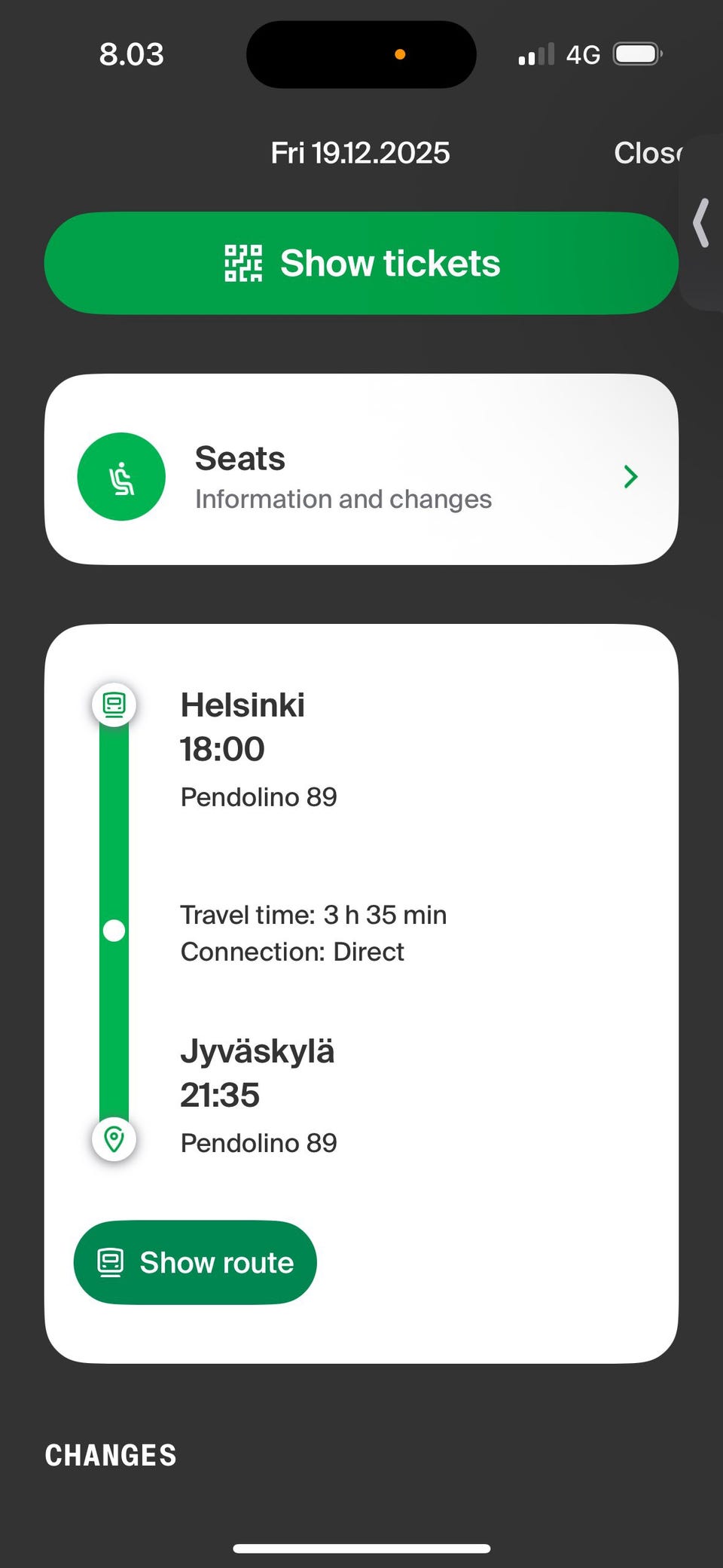Select the Helsinki station name
723x1568 pixels.
pyautogui.click(x=243, y=705)
